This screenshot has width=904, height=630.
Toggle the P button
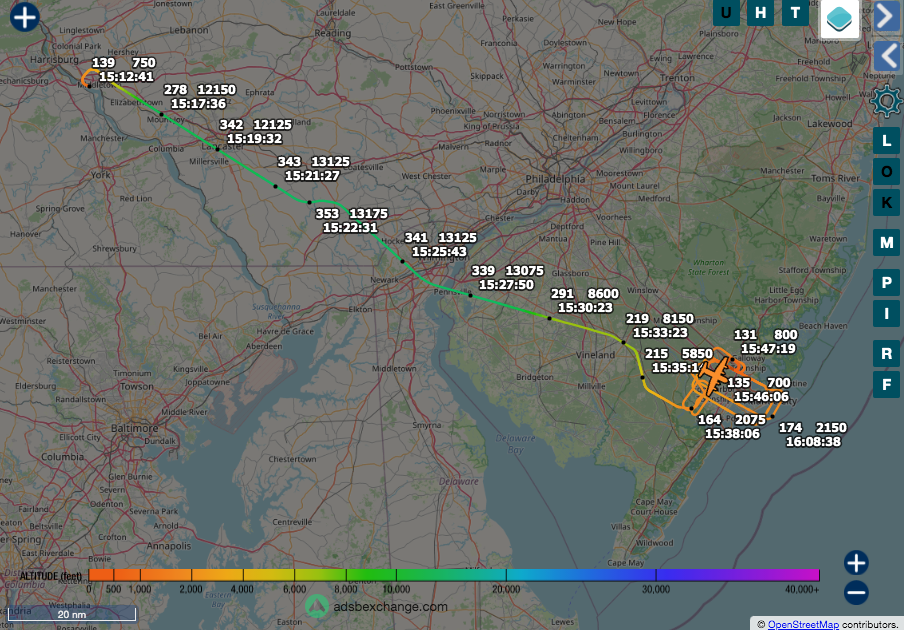[x=886, y=282]
